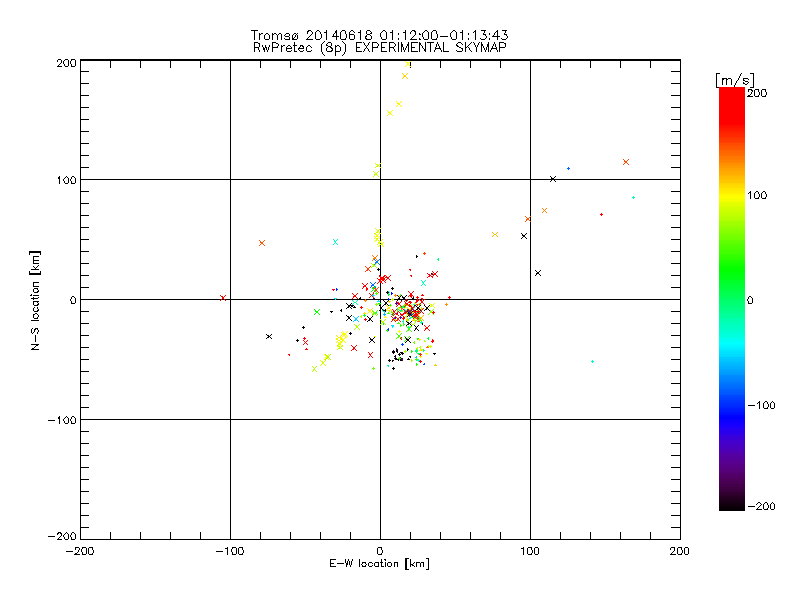Select the red X marker at far upper right
Viewport: 800px width, 600px height.
point(626,162)
